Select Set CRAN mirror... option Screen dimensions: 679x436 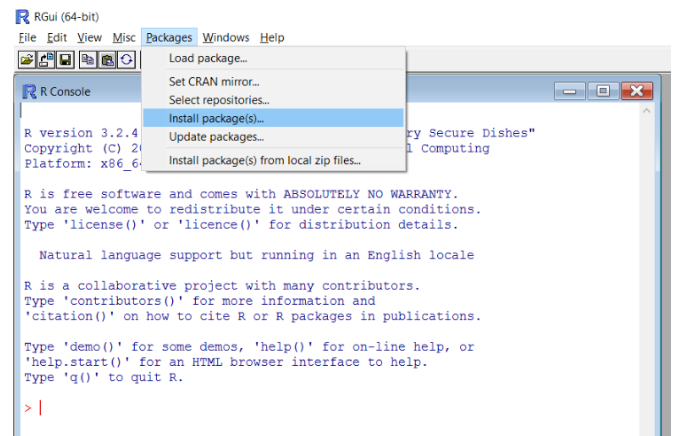click(273, 81)
